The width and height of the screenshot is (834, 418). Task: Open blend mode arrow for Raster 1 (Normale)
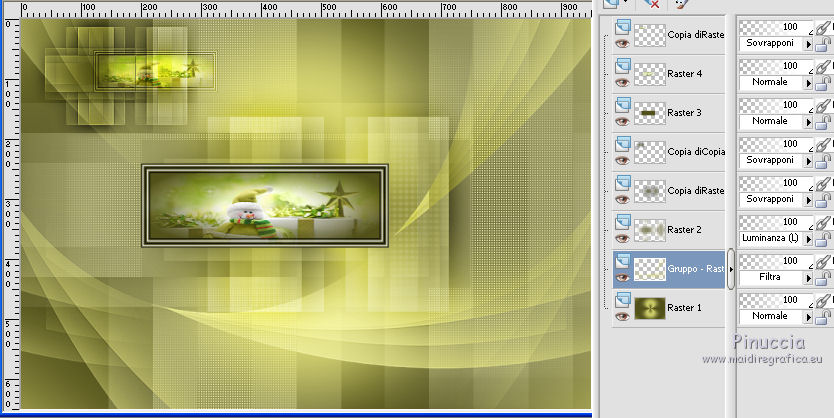tap(808, 317)
